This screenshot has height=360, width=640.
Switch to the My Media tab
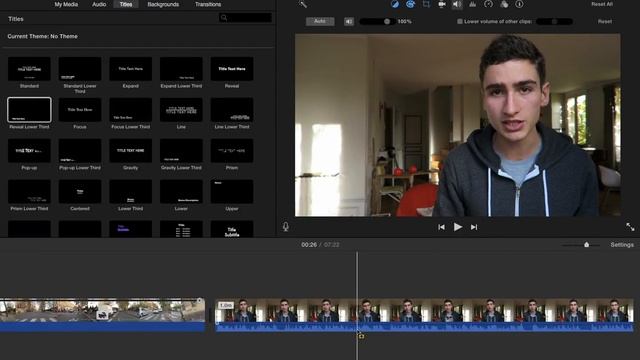(x=66, y=4)
